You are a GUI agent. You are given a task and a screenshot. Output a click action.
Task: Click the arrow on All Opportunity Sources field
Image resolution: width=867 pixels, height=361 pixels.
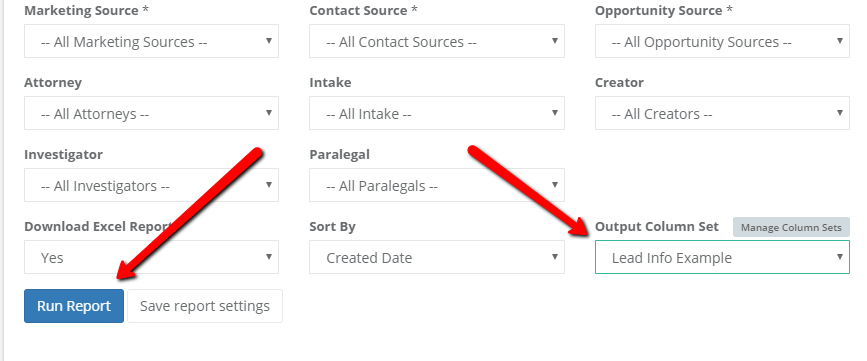pos(839,40)
